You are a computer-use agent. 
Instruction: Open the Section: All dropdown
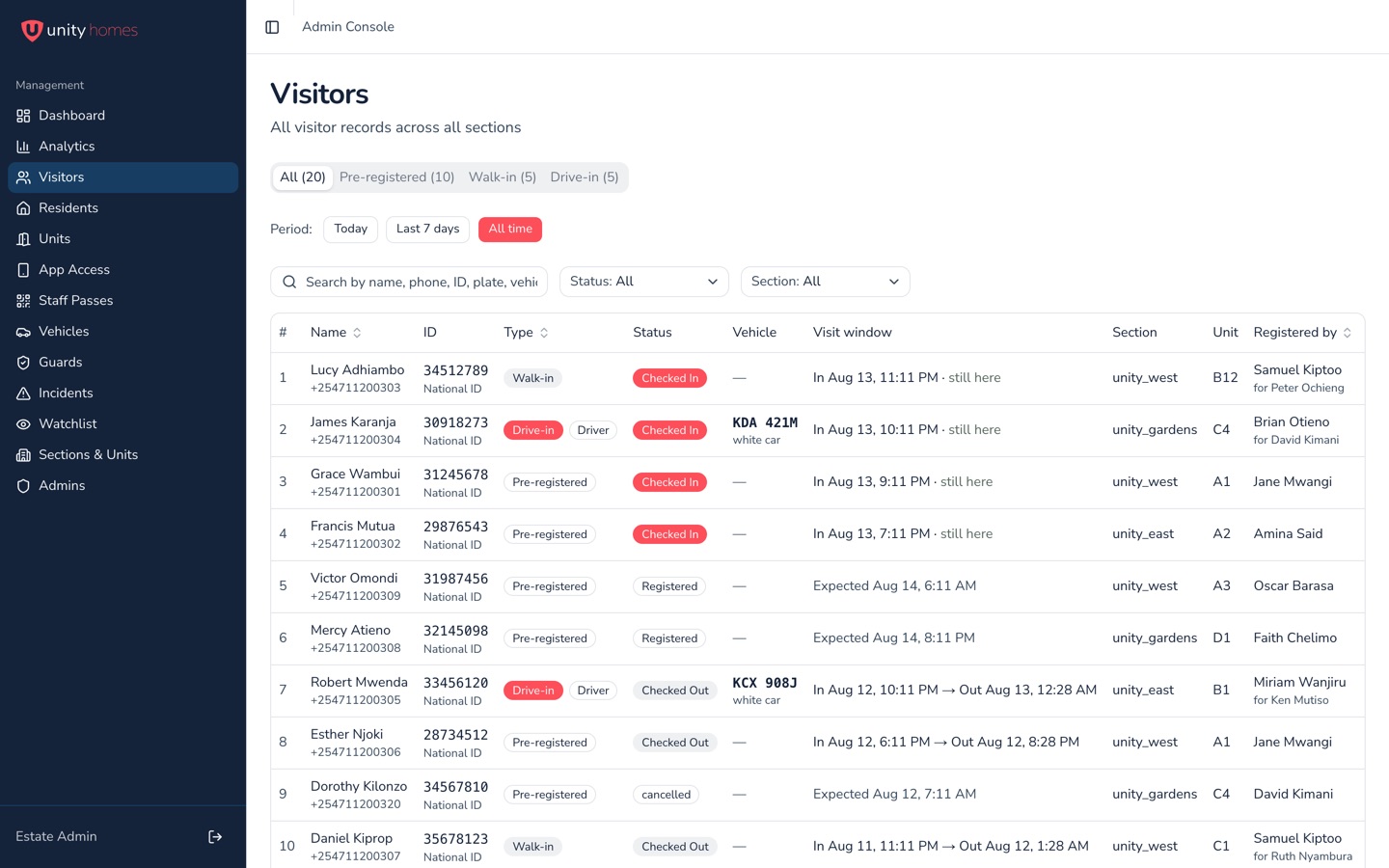(x=826, y=282)
